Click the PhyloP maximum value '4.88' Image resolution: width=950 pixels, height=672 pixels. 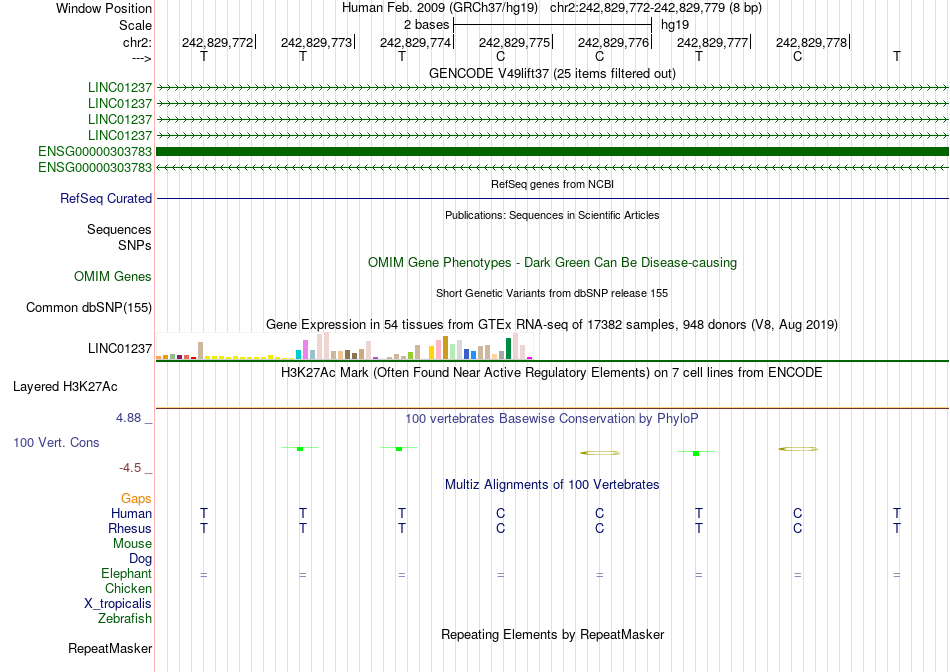(128, 418)
